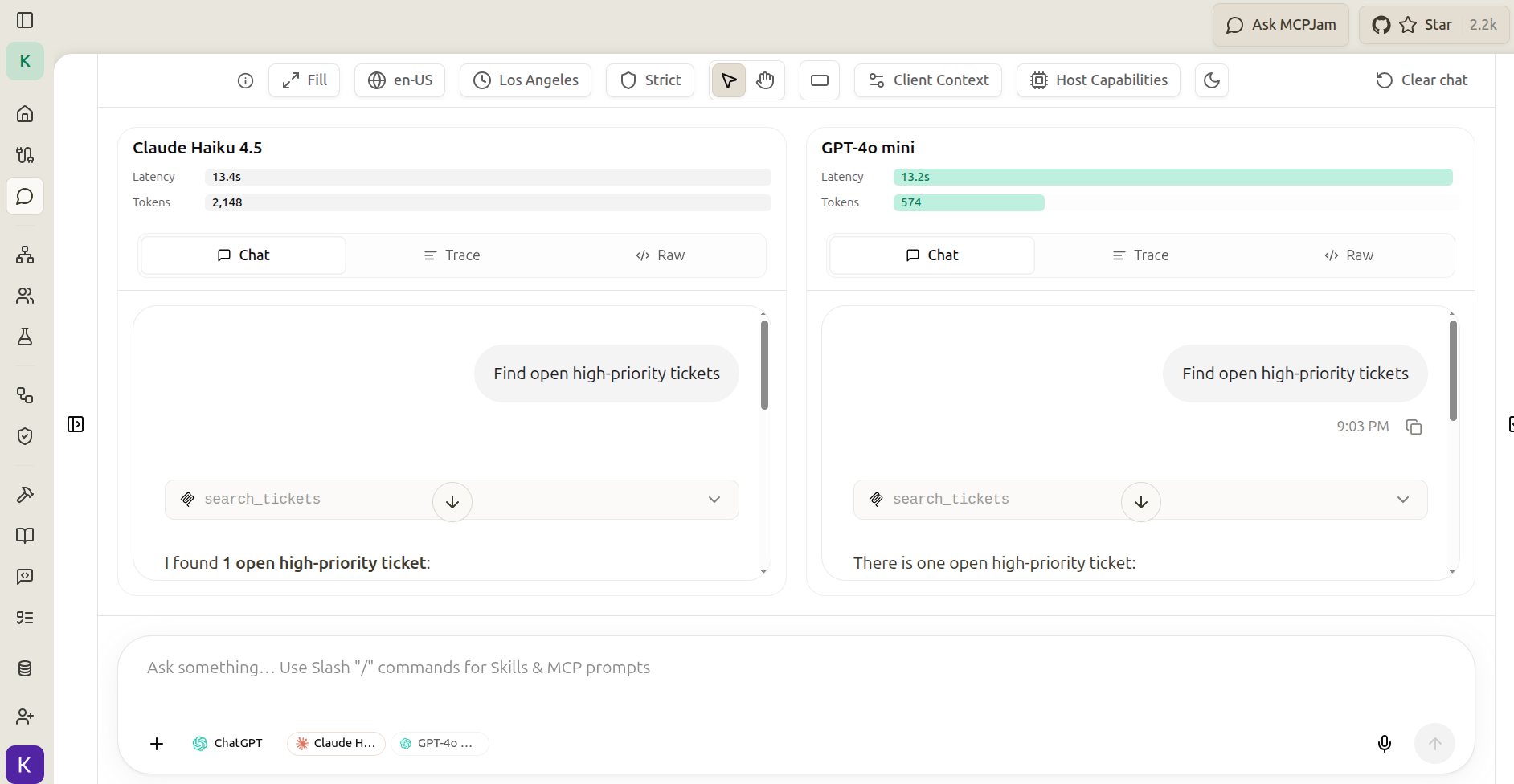The width and height of the screenshot is (1514, 784).
Task: Open the Ask MCPJam button
Action: tap(1281, 25)
